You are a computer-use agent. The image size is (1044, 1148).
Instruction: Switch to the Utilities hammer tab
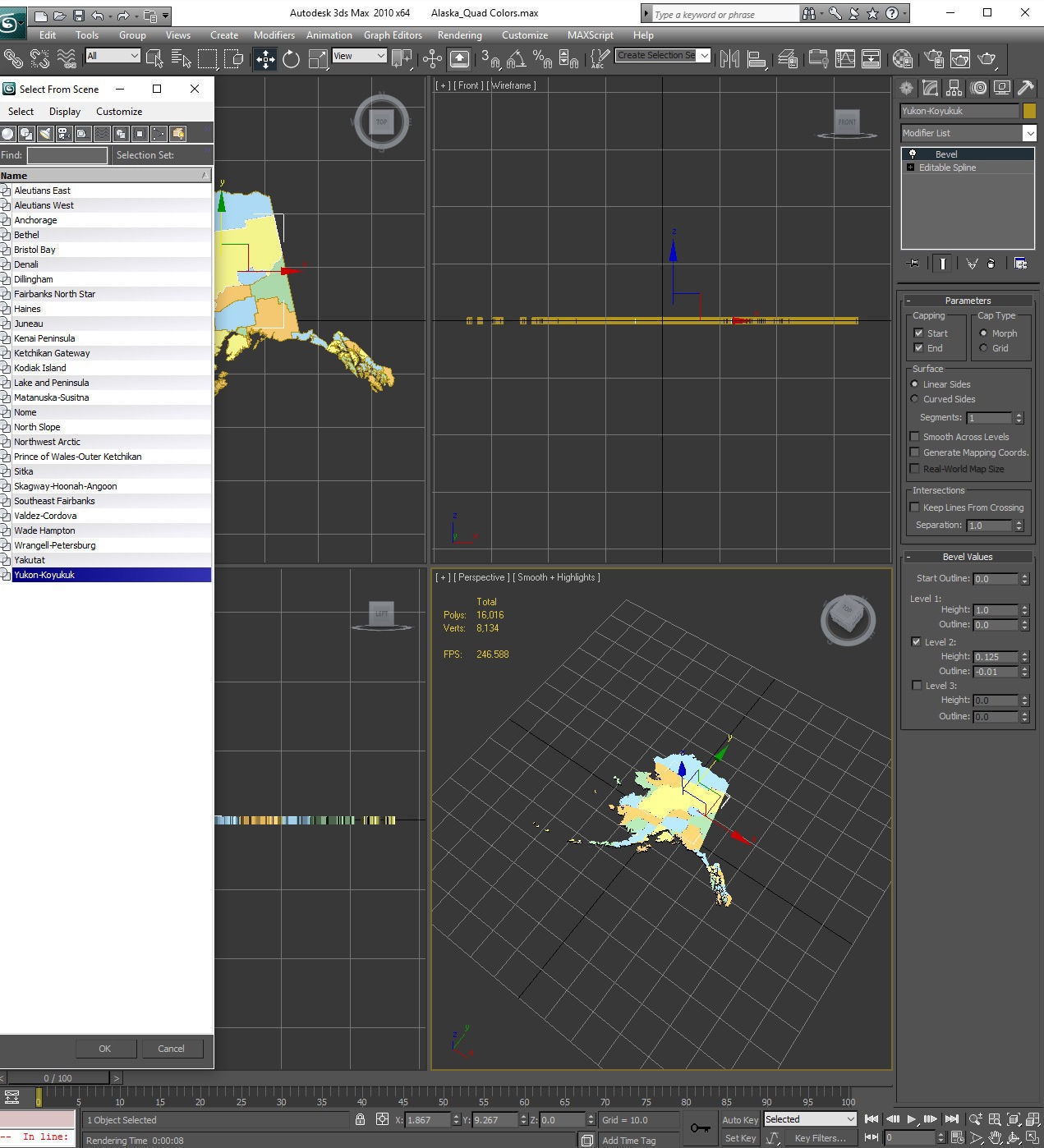click(x=1025, y=88)
